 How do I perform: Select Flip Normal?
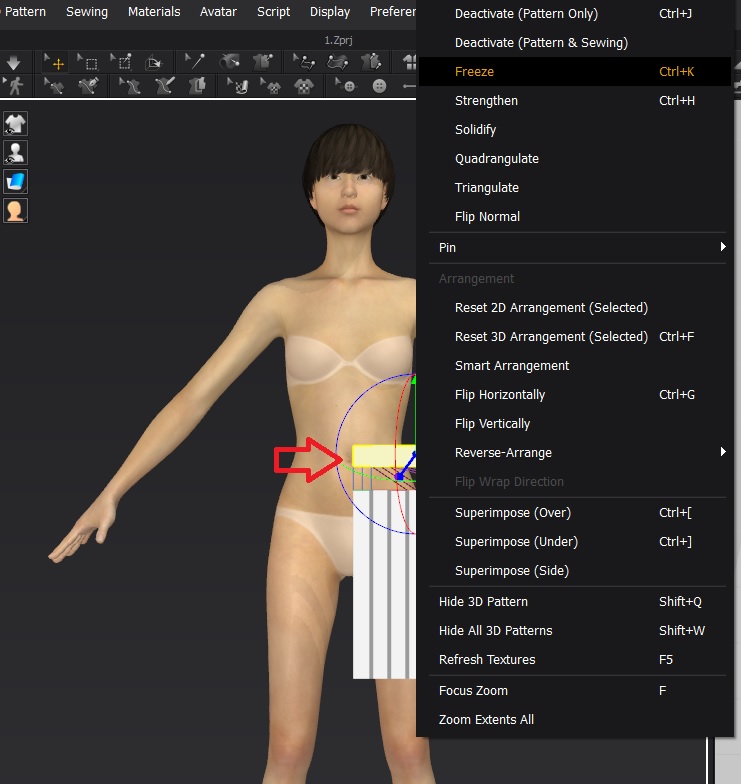(574, 216)
